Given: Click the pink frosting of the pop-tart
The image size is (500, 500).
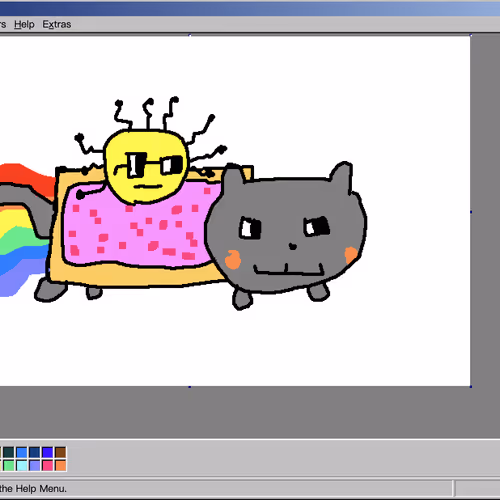Looking at the screenshot, I should (x=140, y=230).
